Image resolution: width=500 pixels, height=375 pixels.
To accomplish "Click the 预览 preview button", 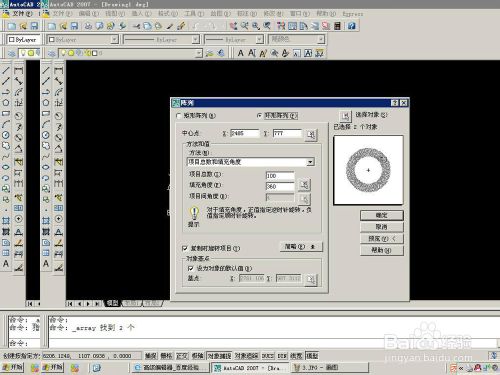I will tap(382, 239).
